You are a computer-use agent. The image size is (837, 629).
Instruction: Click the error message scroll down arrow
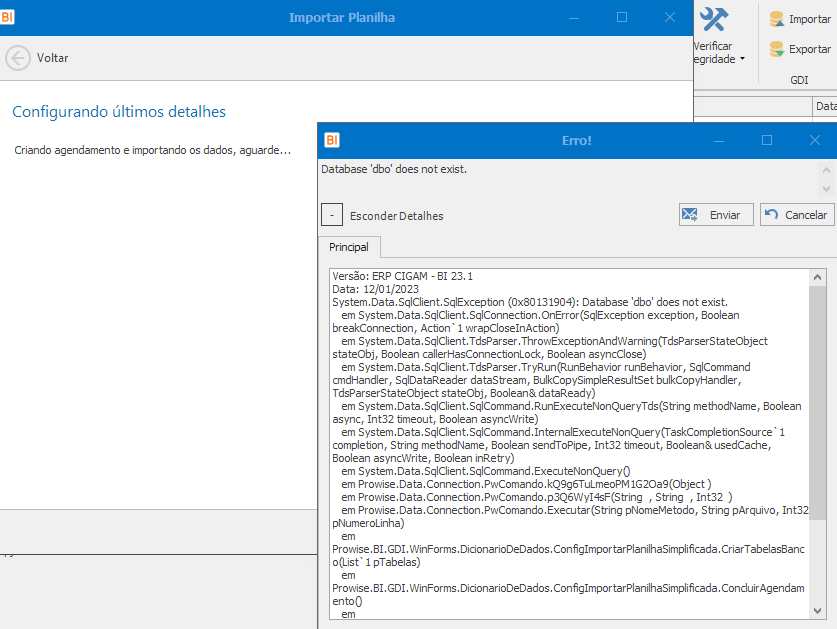pyautogui.click(x=826, y=188)
